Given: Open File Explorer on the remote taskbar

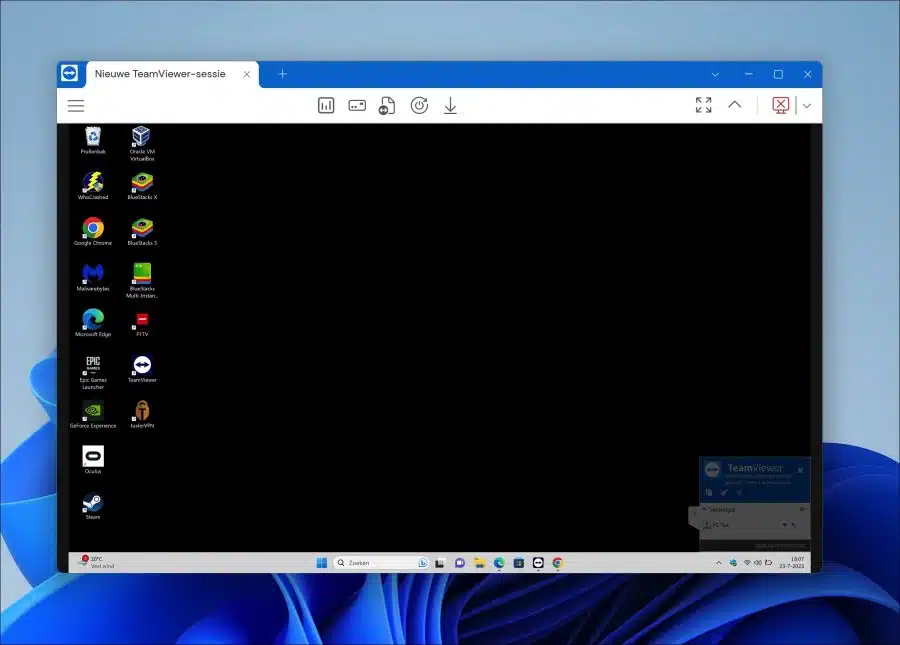Looking at the screenshot, I should tap(479, 563).
